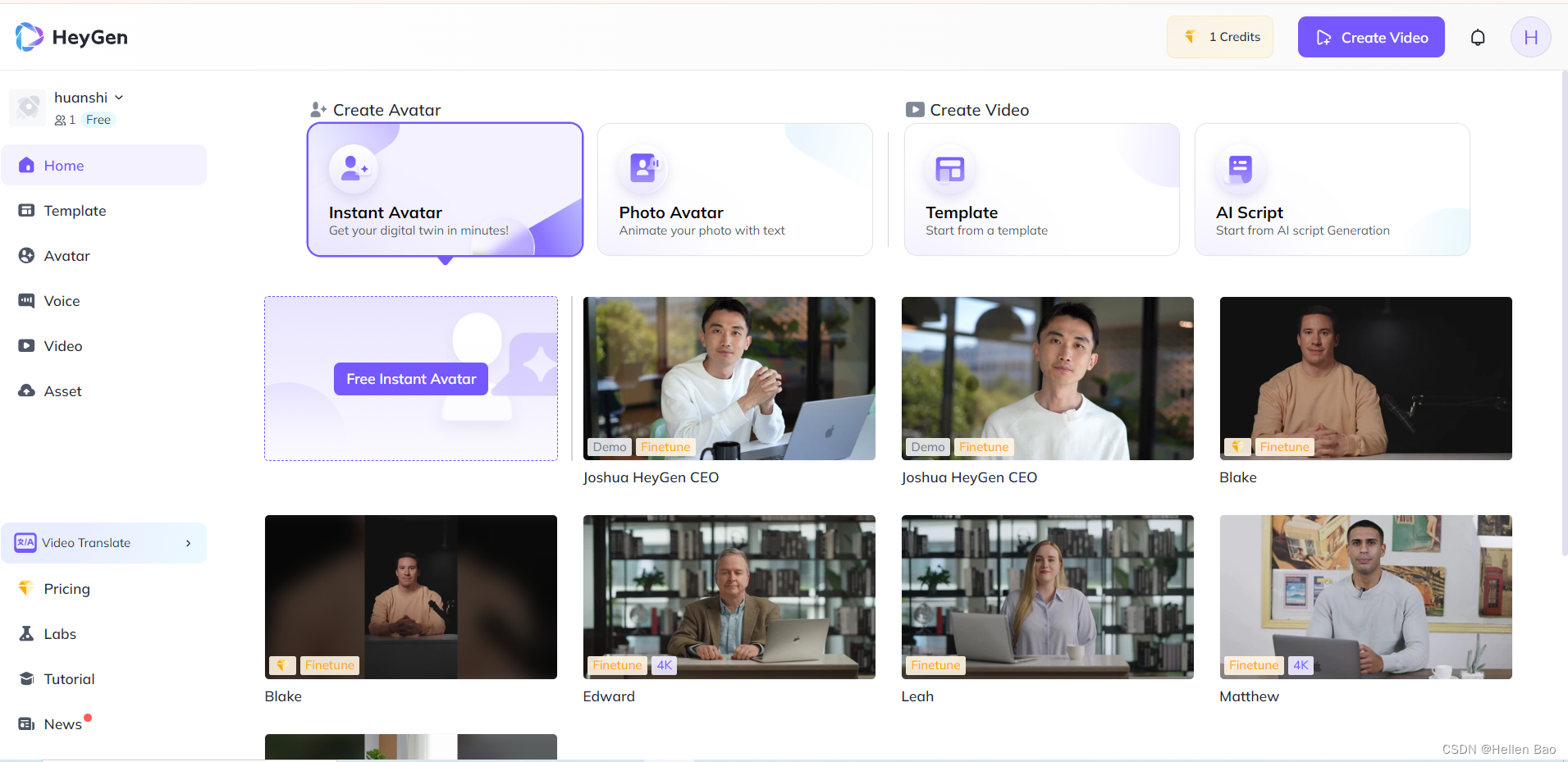Click the Photo Avatar card icon
The width and height of the screenshot is (1568, 762).
coord(644,168)
